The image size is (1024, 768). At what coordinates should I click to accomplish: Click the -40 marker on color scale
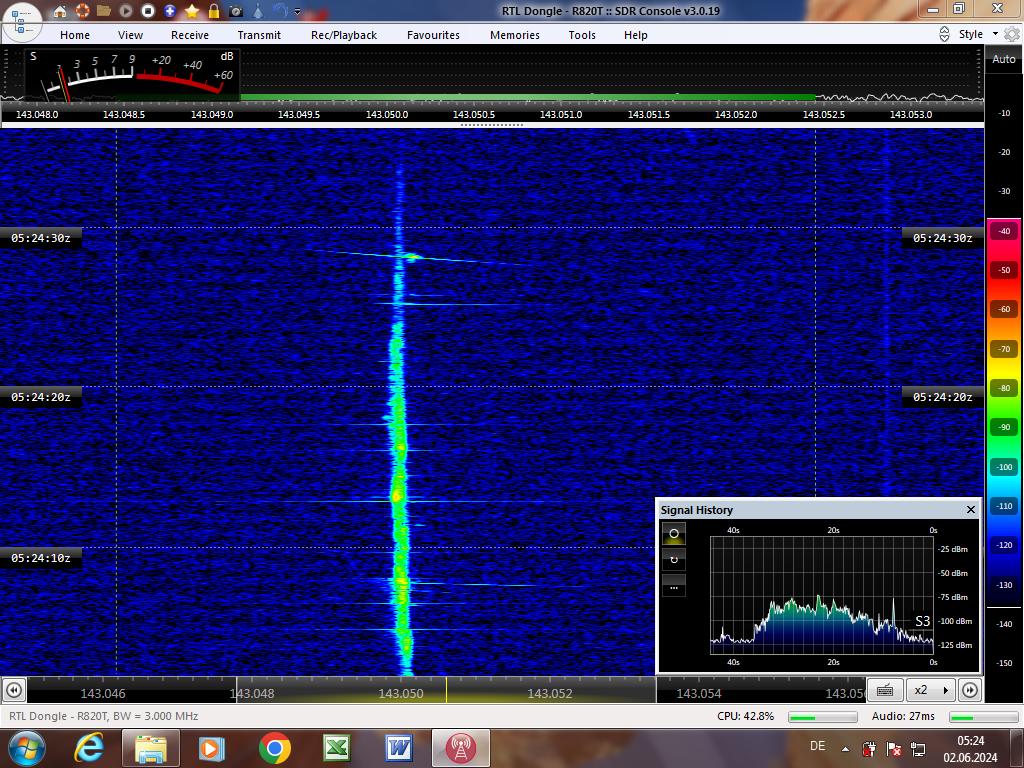point(1004,231)
